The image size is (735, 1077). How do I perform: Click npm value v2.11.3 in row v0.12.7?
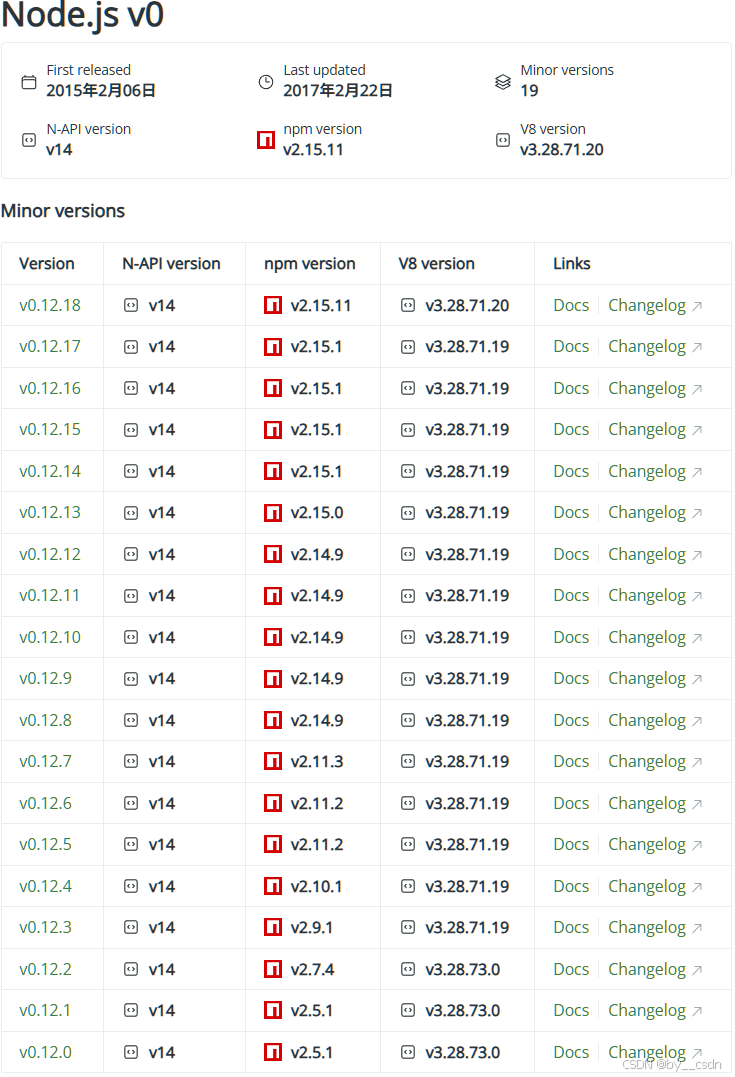pos(317,762)
